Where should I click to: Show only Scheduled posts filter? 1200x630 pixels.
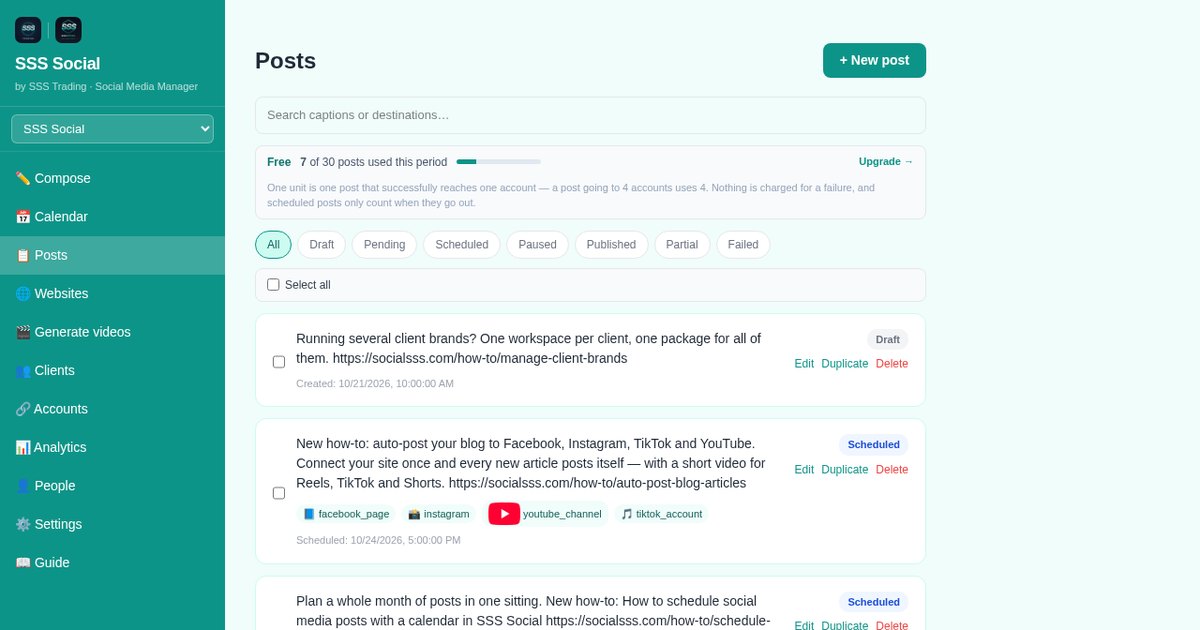(x=462, y=245)
